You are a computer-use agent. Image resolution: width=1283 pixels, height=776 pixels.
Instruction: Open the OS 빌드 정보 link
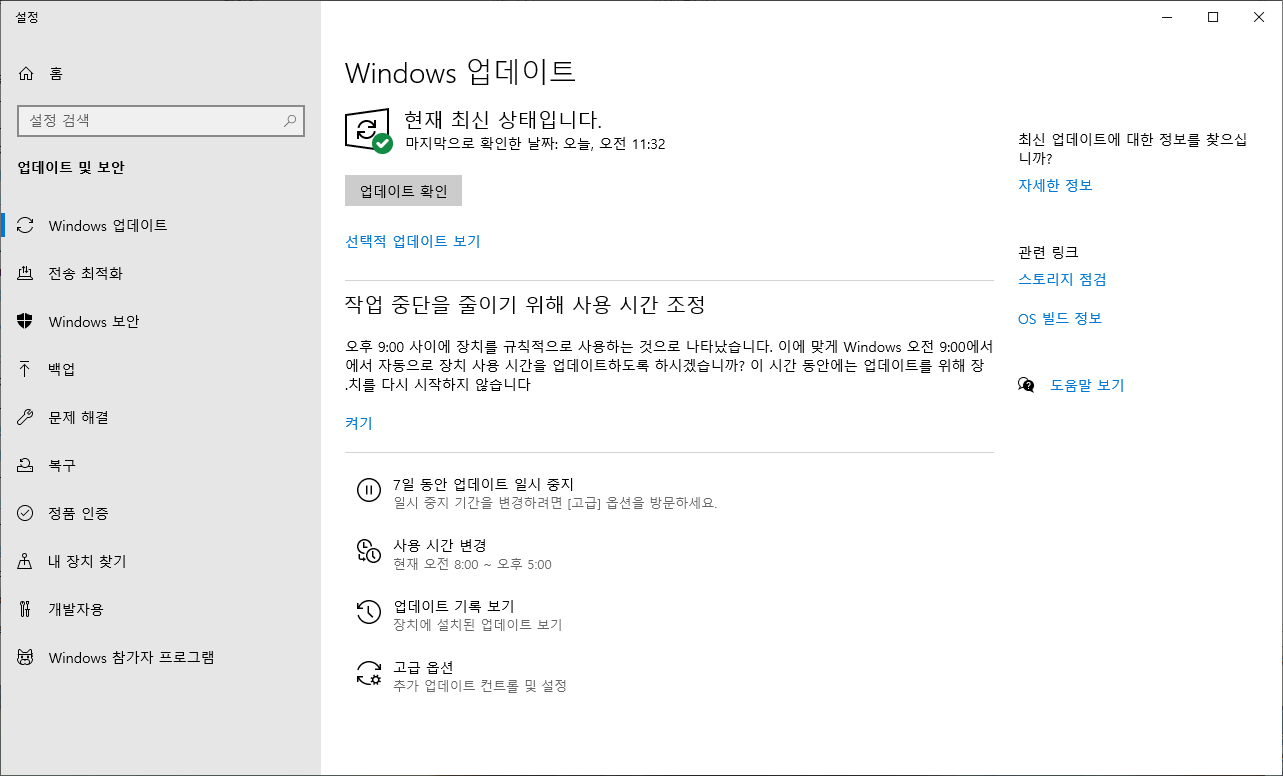click(x=1060, y=318)
